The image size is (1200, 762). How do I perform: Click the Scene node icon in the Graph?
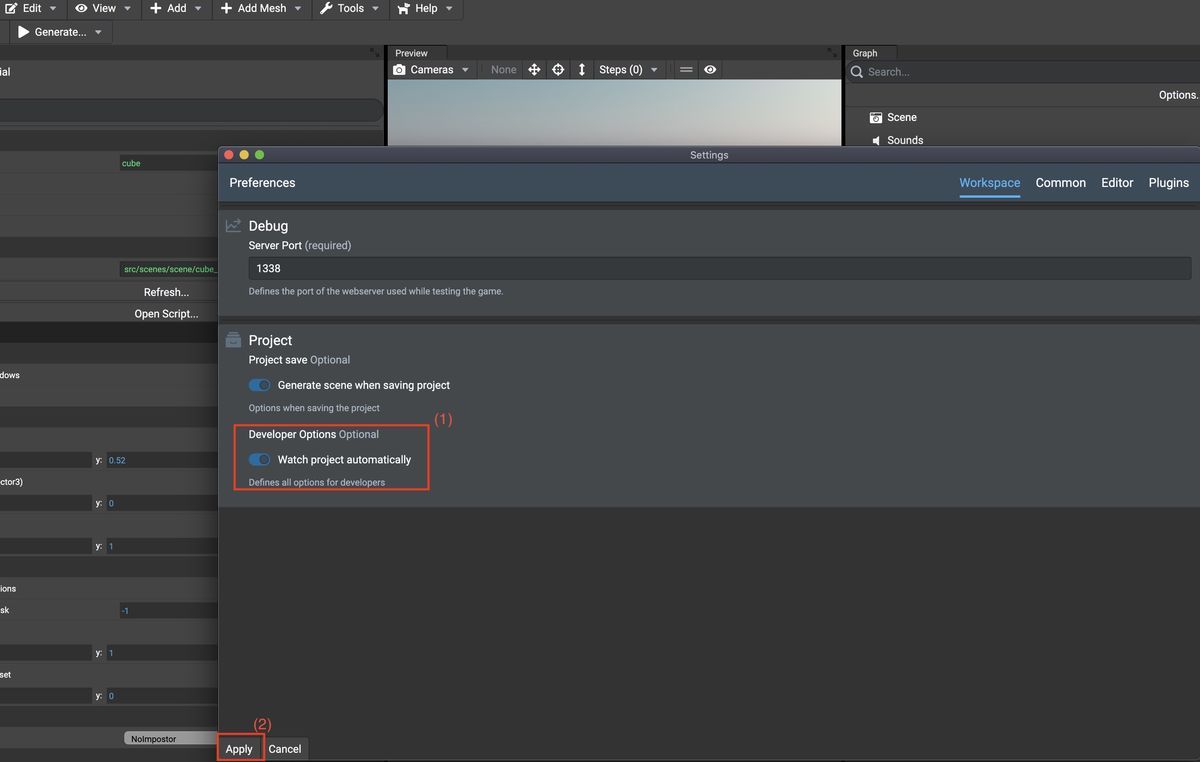pyautogui.click(x=874, y=117)
